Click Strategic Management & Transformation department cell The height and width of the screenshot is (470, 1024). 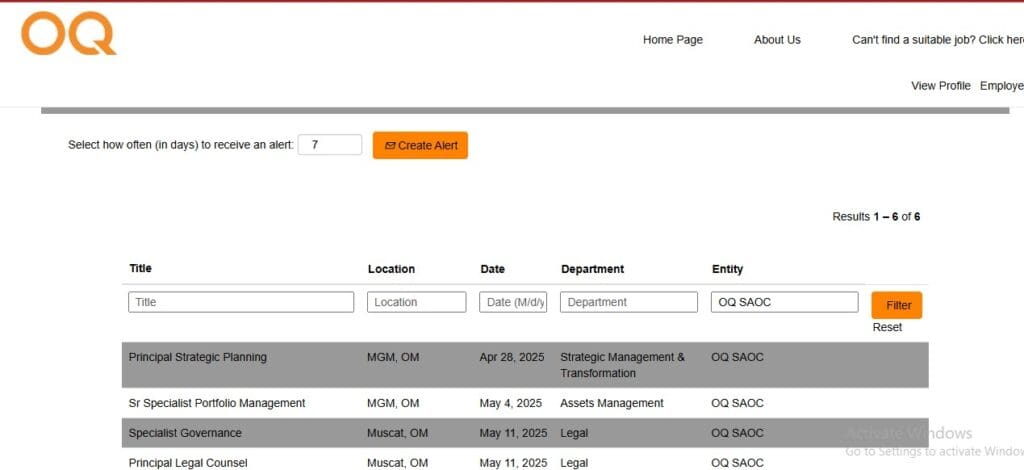point(622,366)
